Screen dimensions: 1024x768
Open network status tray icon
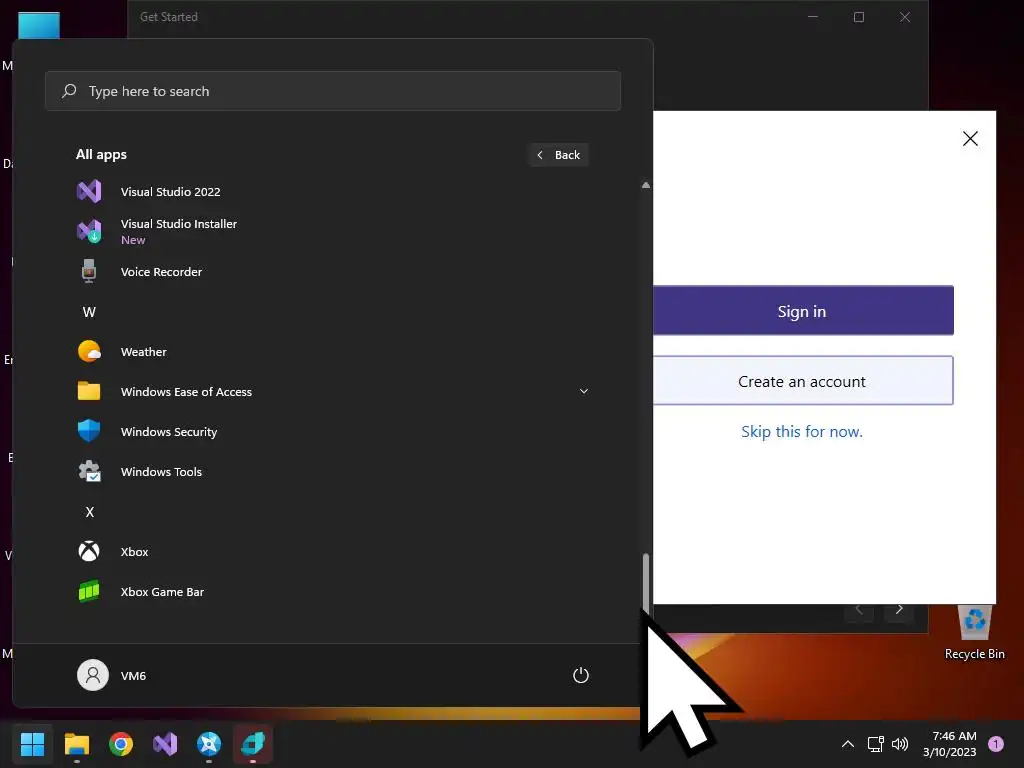click(x=875, y=744)
